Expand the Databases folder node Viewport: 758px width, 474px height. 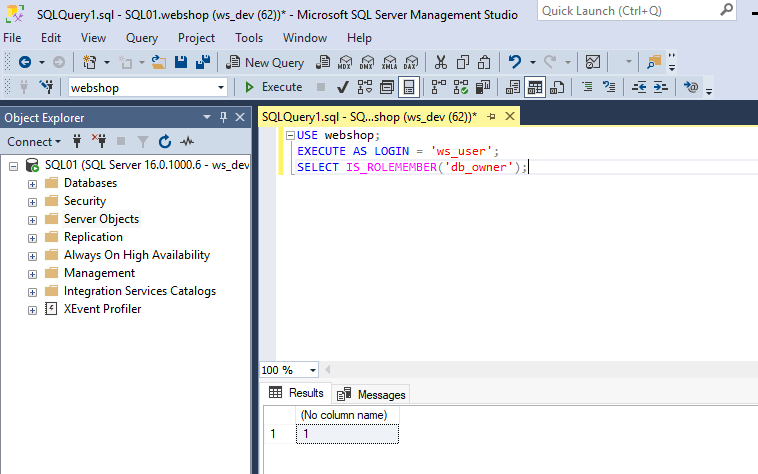[32, 184]
